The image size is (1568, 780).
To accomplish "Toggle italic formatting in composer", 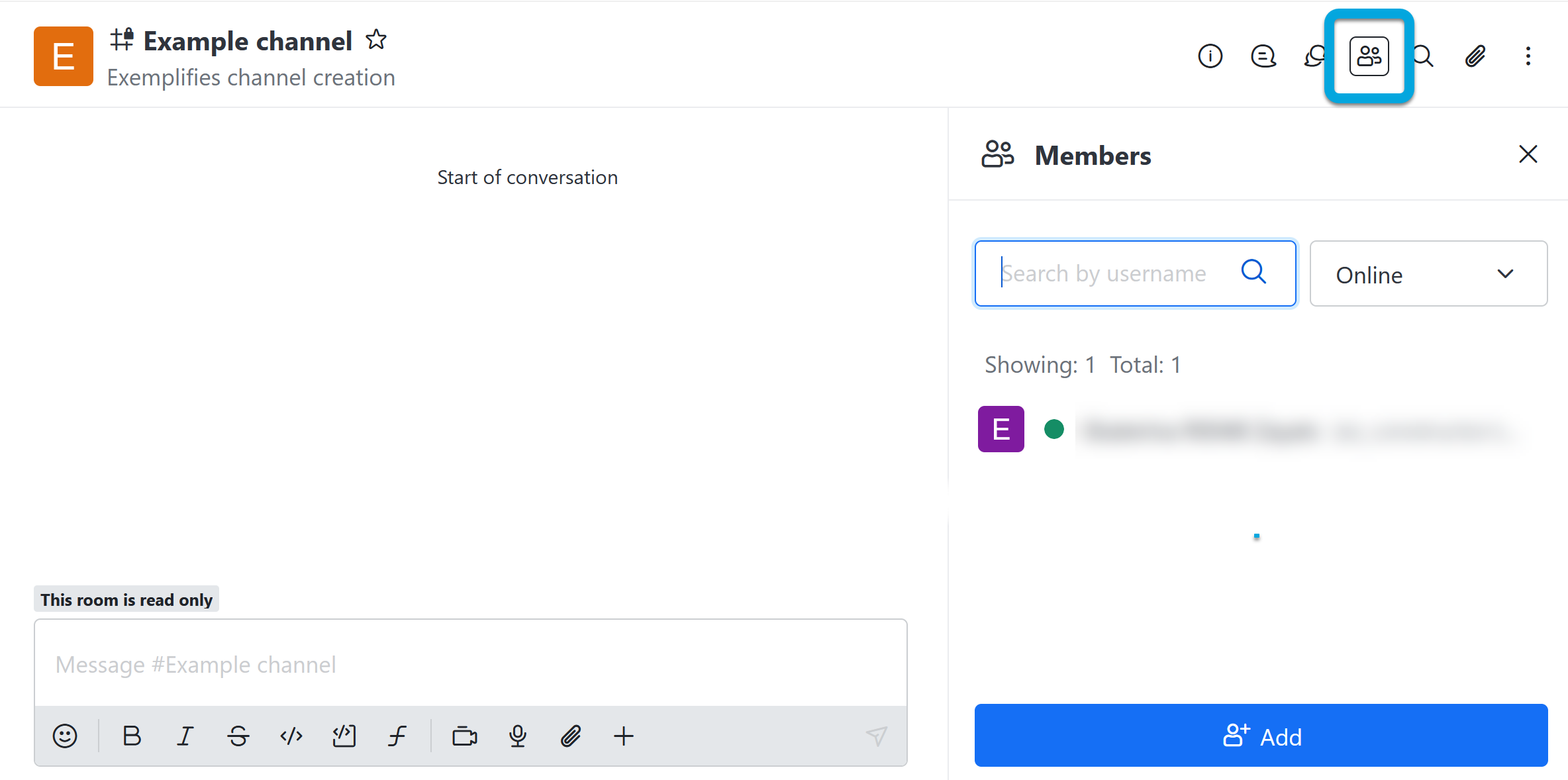I will (185, 736).
